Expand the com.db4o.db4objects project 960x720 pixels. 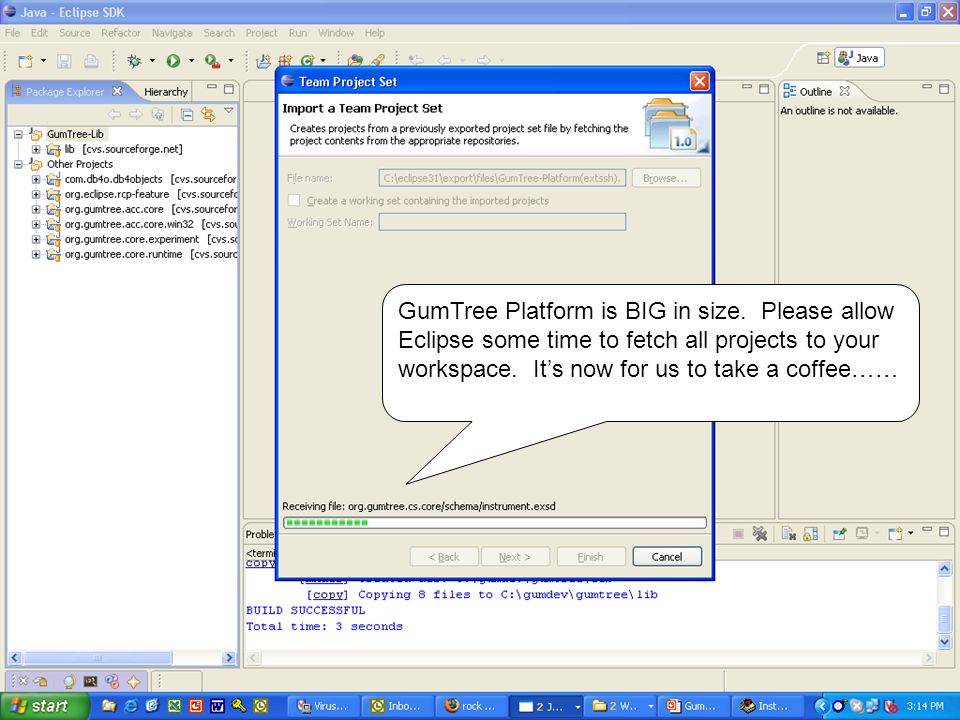(x=36, y=179)
